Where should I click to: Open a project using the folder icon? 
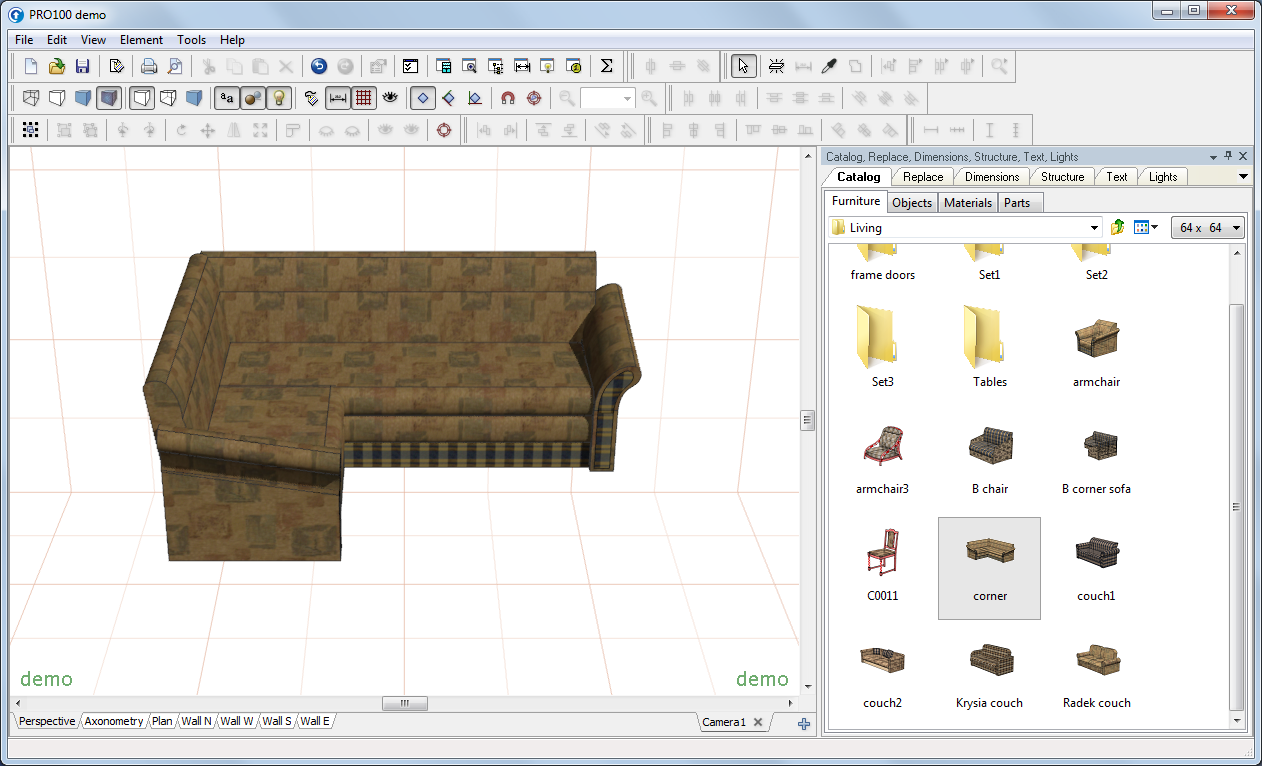tap(57, 67)
